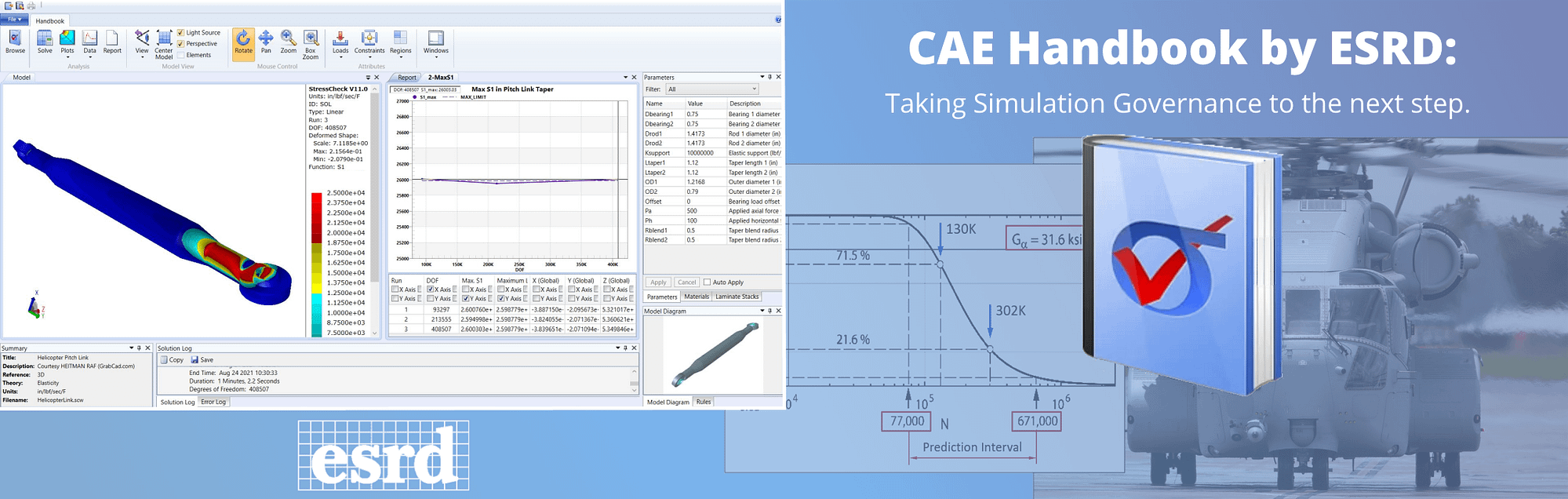Pin the Model Diagram panel

(769, 311)
